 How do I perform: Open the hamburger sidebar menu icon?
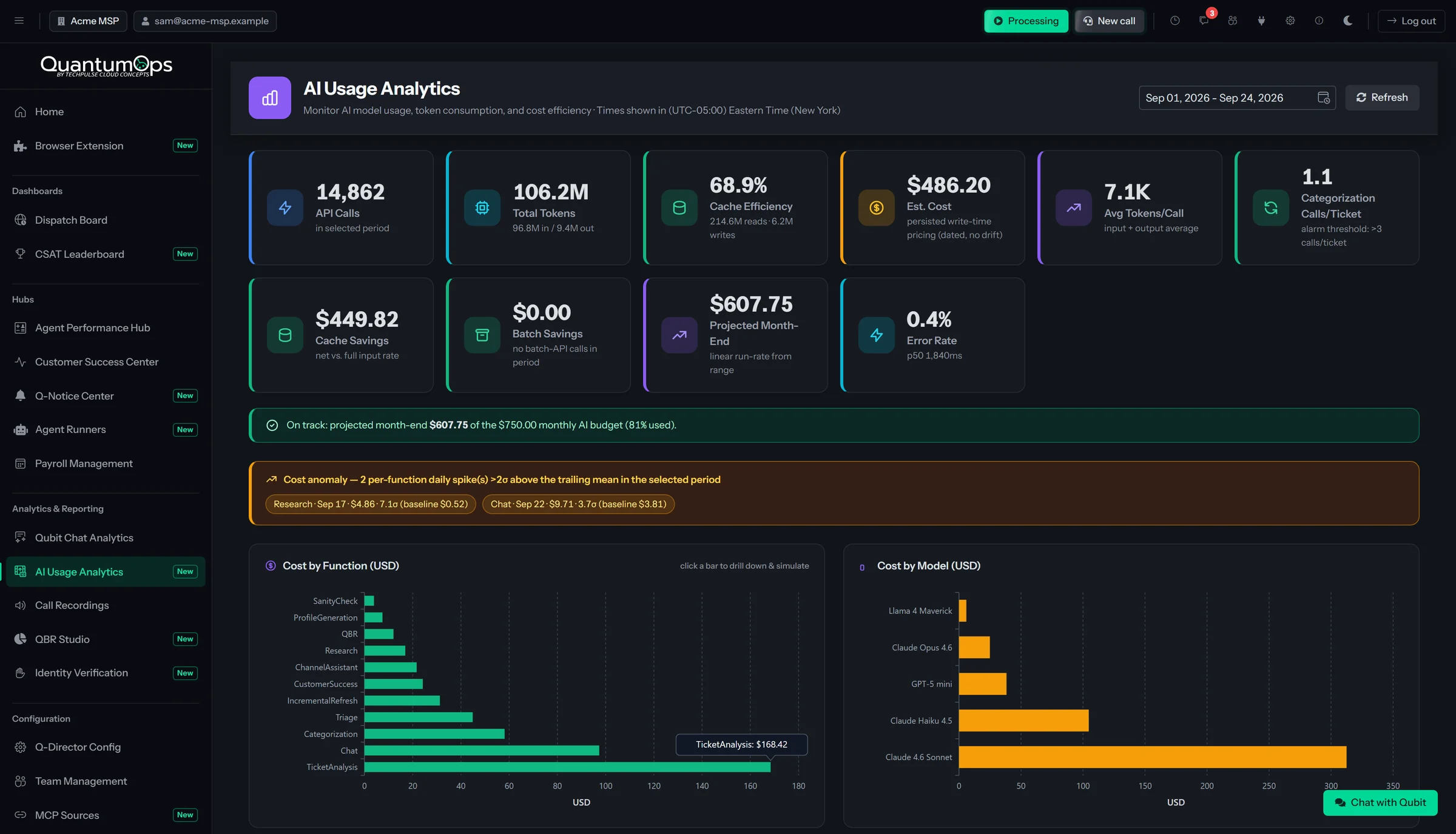19,21
